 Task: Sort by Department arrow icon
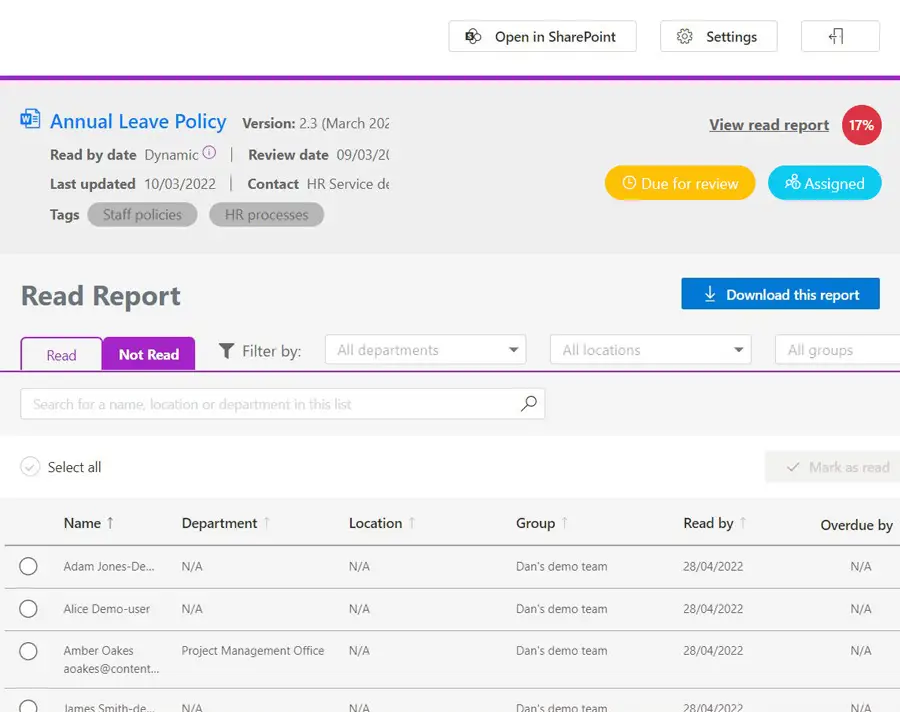(266, 523)
